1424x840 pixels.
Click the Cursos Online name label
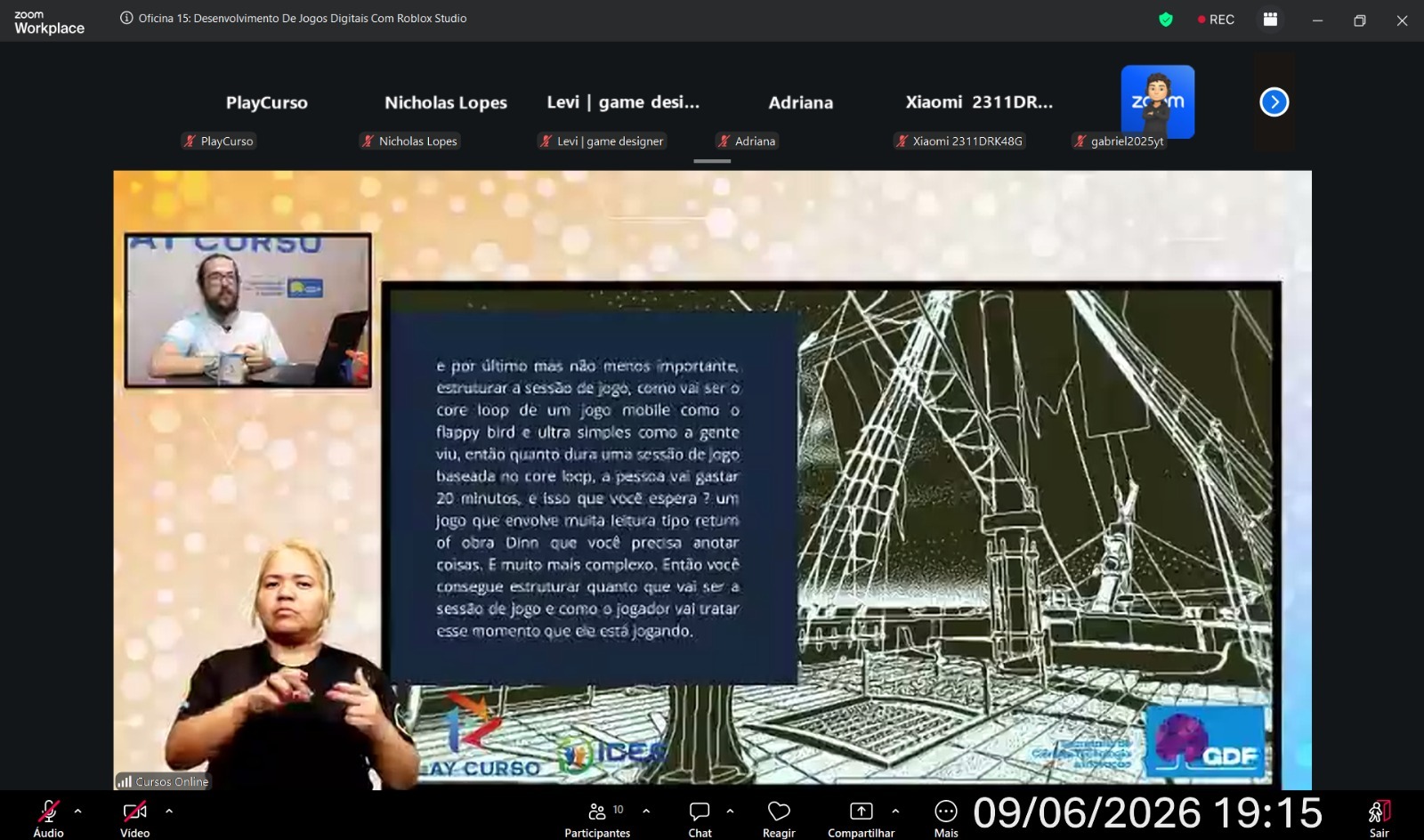tap(172, 781)
